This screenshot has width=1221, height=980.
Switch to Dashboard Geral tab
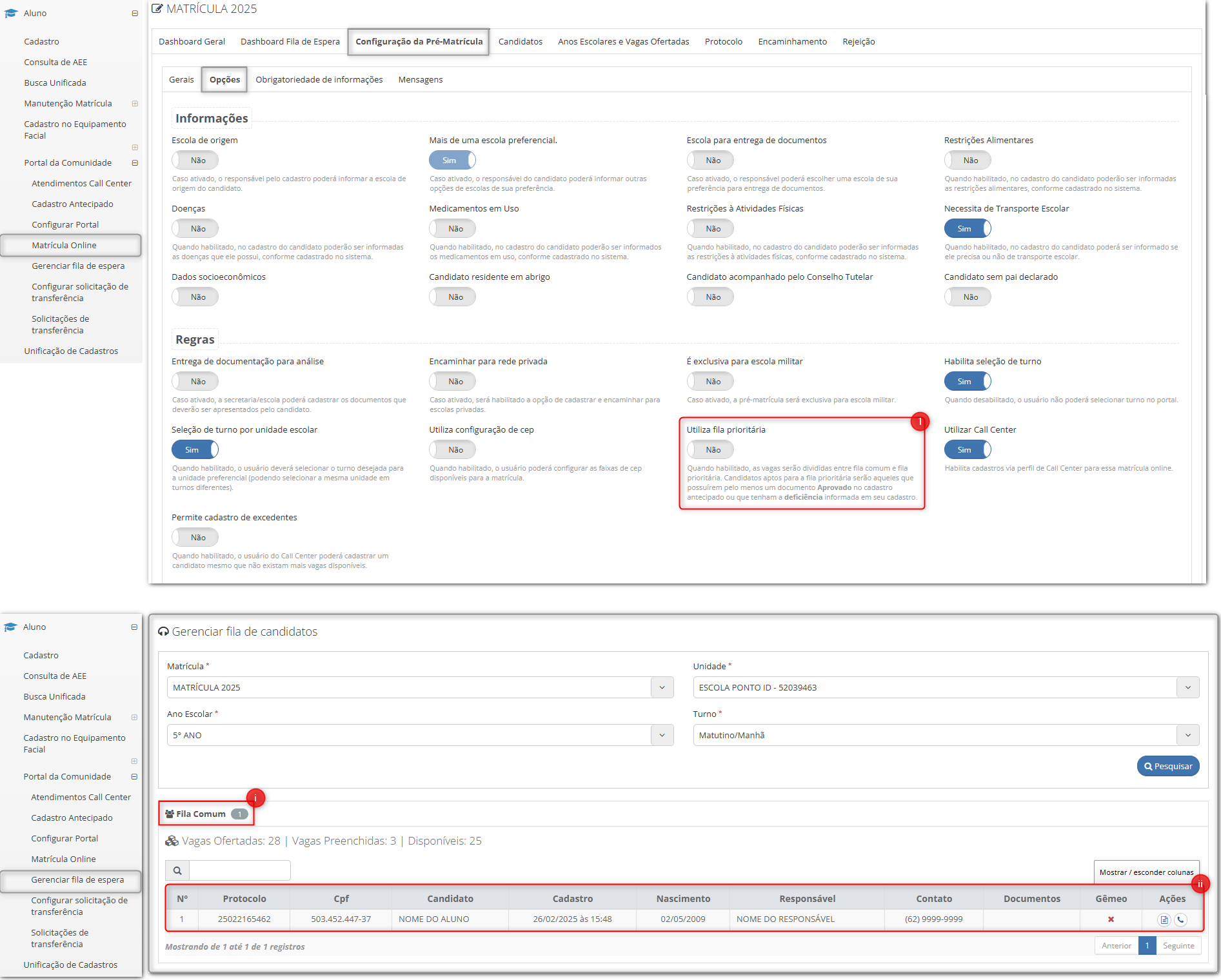(192, 41)
